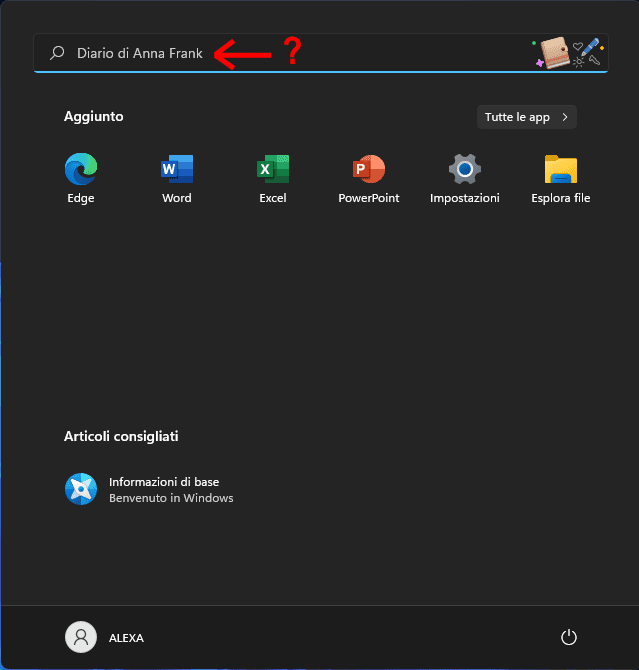Show all apps via Tutte le app
This screenshot has height=670, width=639.
point(527,117)
